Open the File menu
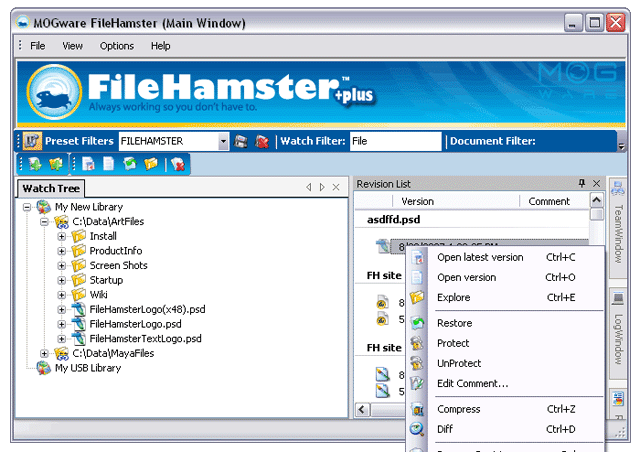Screen dimensions: 640x452 click(x=38, y=46)
